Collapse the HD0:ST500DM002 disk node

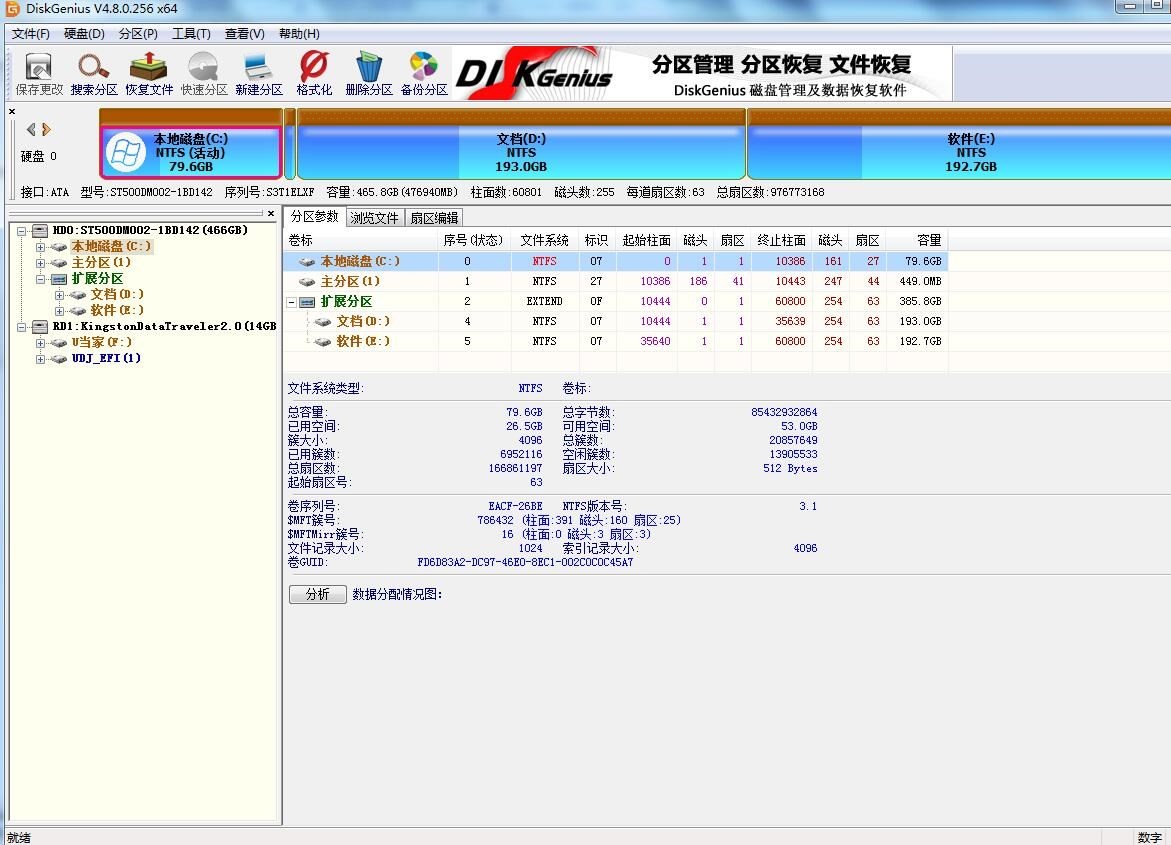pyautogui.click(x=22, y=231)
